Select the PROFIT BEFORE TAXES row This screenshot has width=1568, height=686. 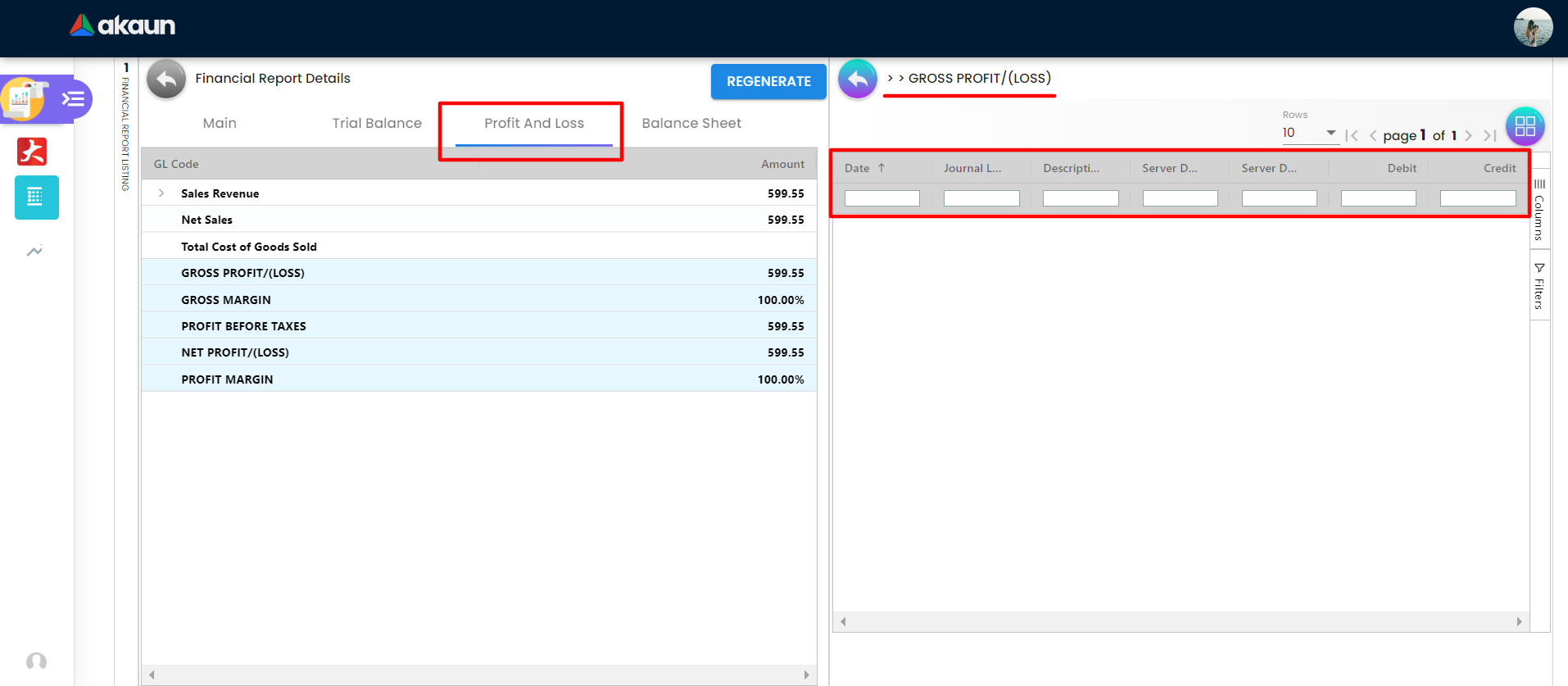(479, 326)
